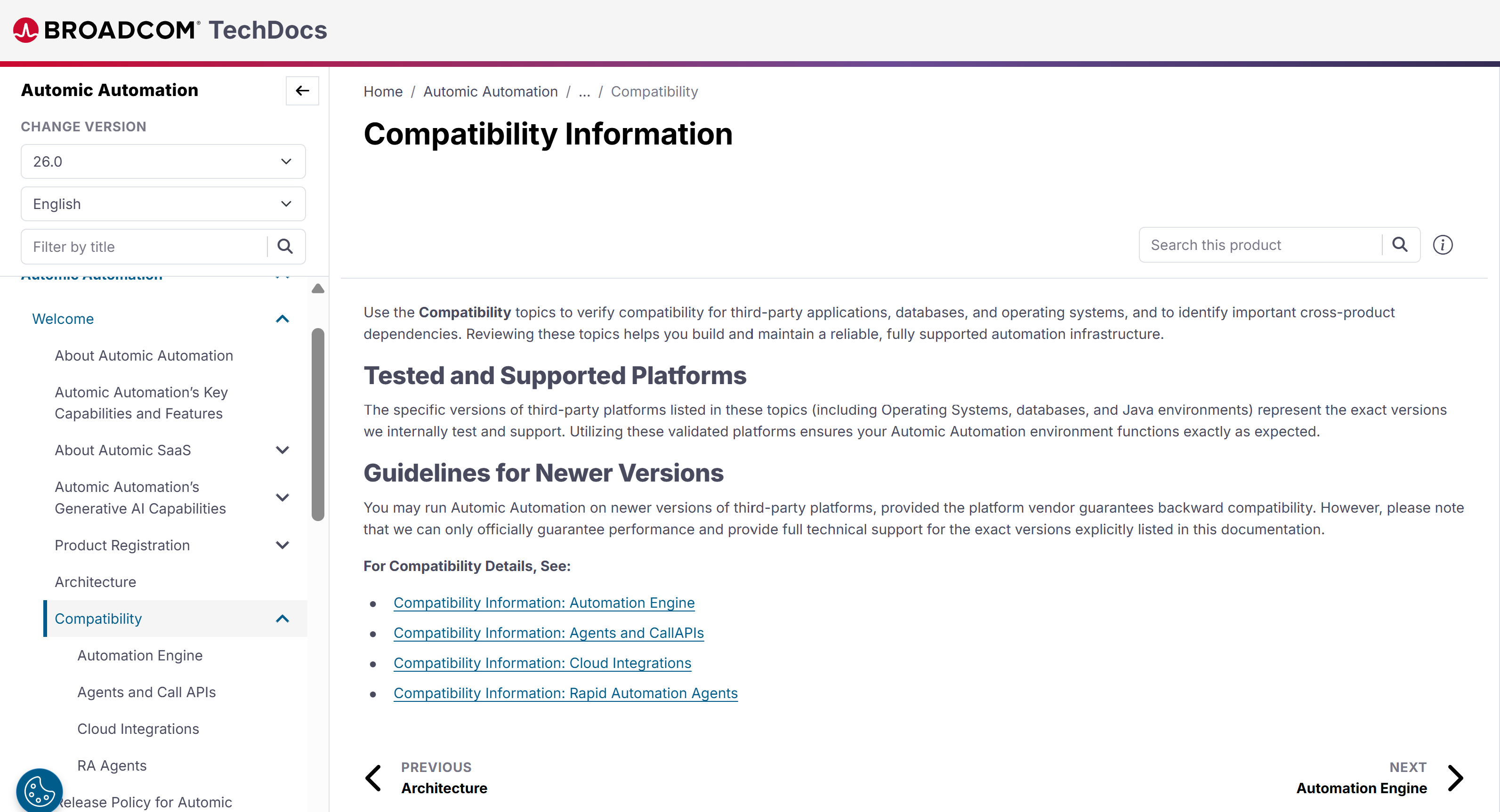Open Agents and Call APIs sidebar item
1500x812 pixels.
coord(147,692)
